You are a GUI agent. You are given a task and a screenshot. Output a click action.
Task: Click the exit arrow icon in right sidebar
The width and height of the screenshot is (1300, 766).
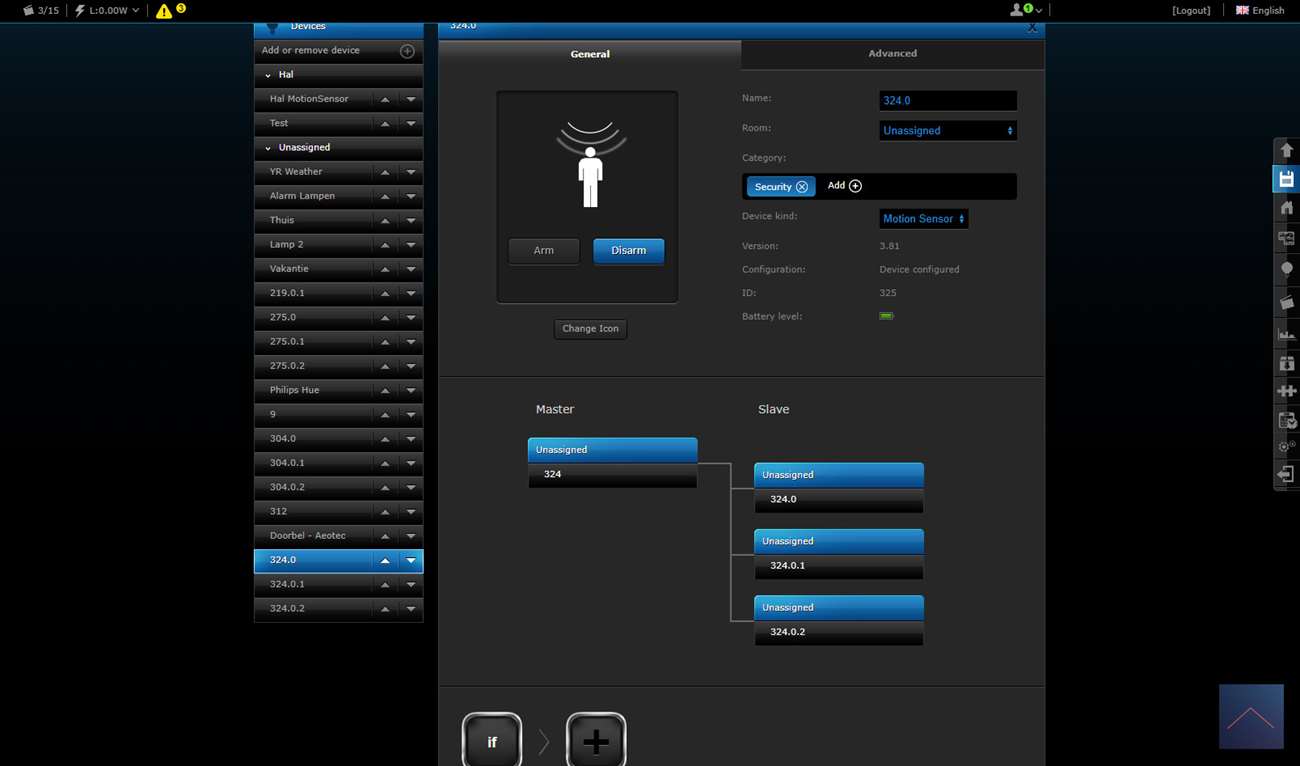pos(1286,474)
